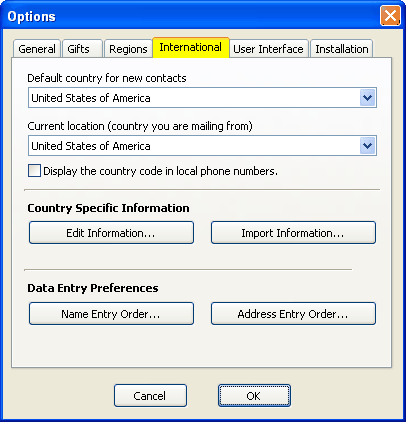
Task: Select the Regions tab
Action: (x=128, y=49)
